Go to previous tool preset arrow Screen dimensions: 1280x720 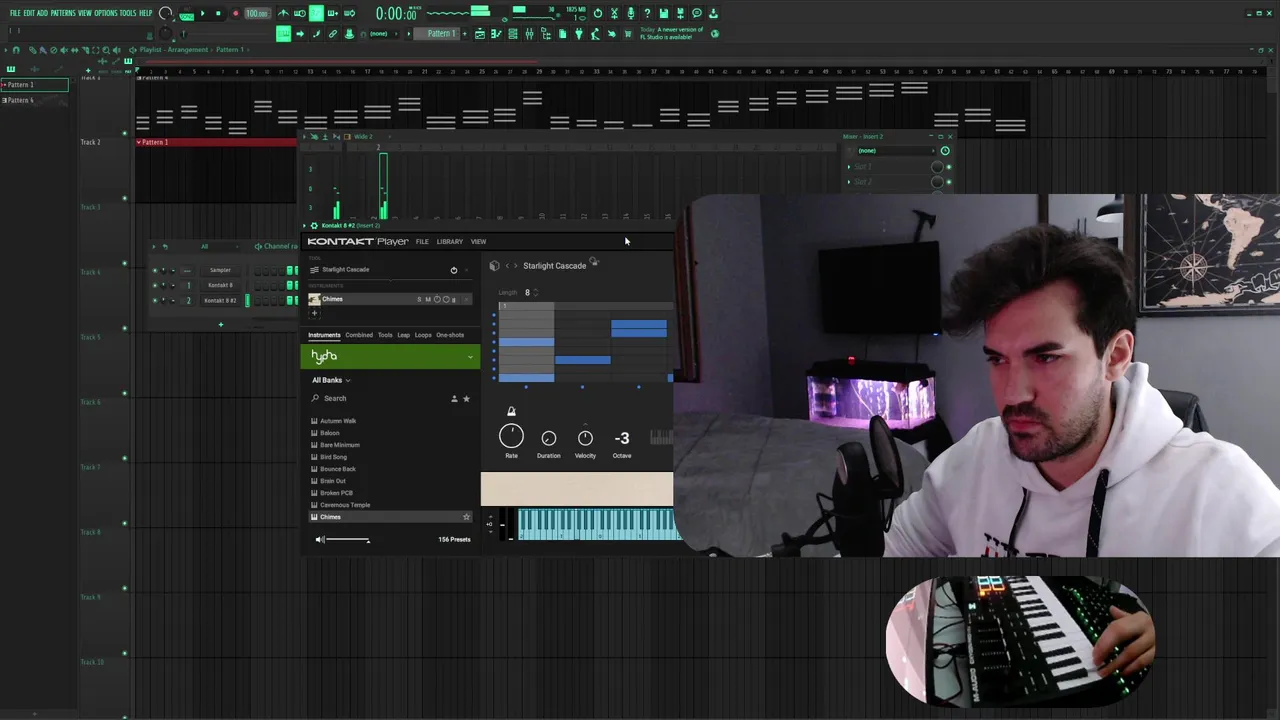507,266
